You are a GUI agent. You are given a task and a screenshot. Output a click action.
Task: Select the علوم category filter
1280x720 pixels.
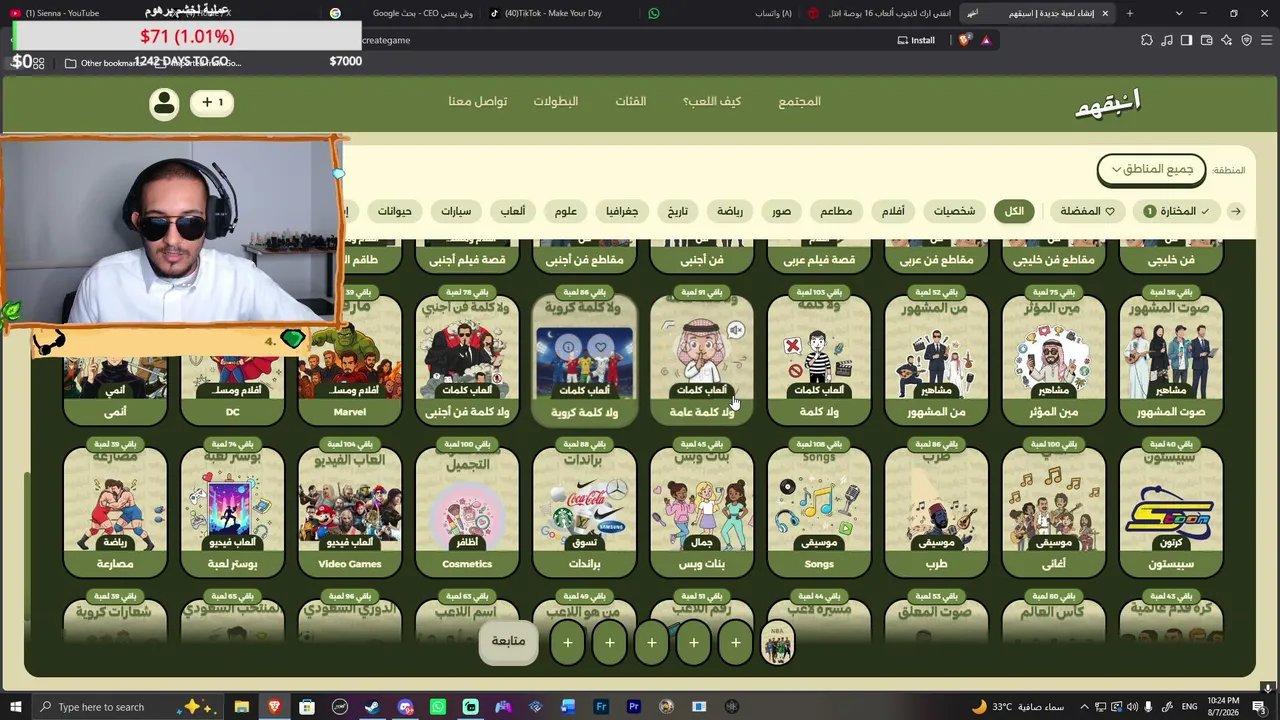(566, 211)
